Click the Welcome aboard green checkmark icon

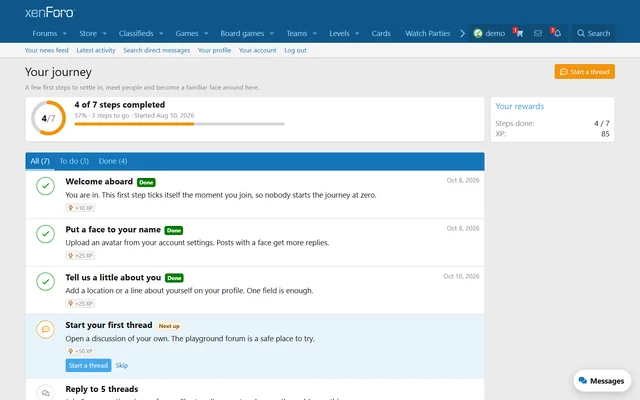pyautogui.click(x=45, y=186)
